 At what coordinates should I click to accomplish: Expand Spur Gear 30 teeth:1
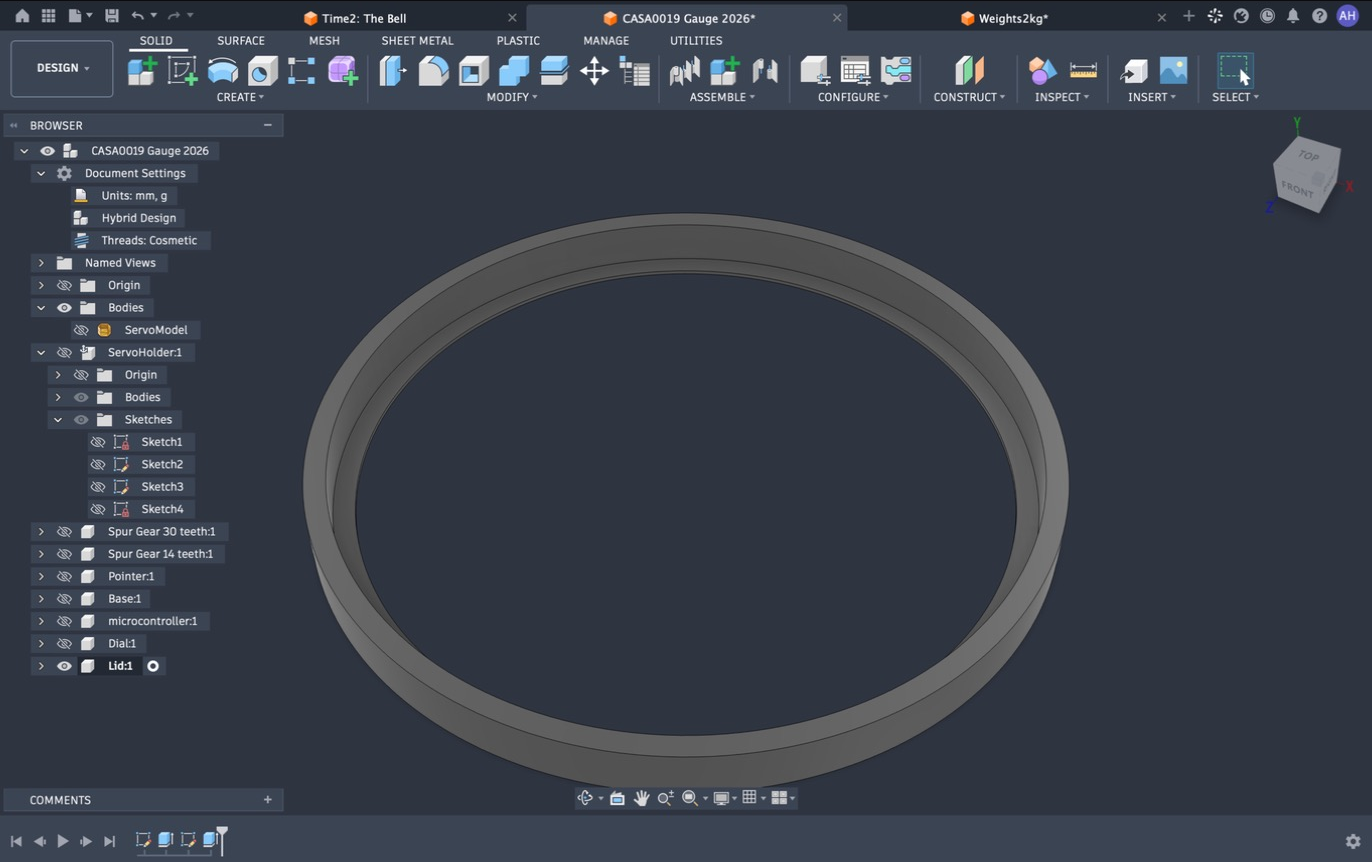click(41, 531)
